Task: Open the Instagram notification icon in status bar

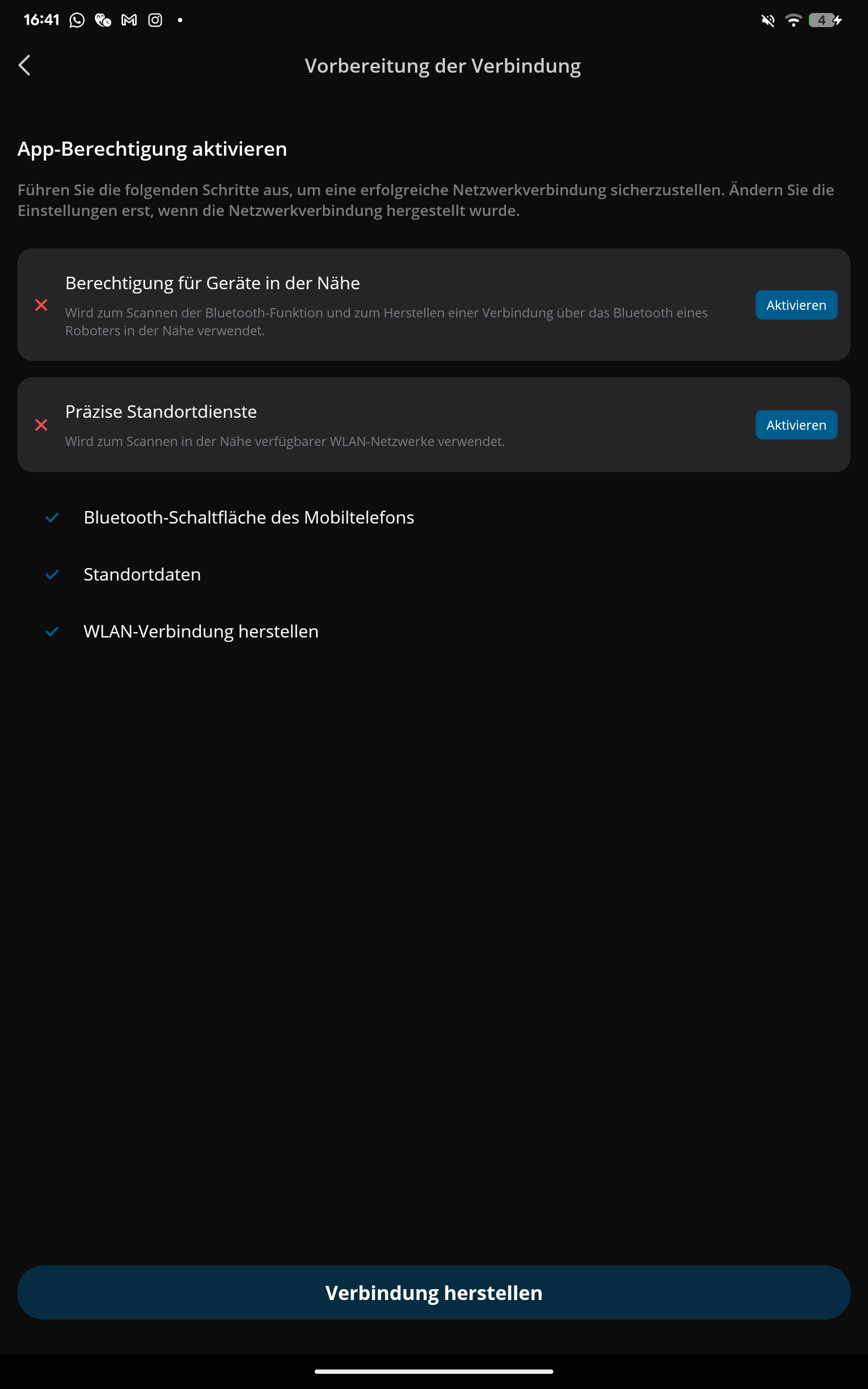Action: [155, 20]
